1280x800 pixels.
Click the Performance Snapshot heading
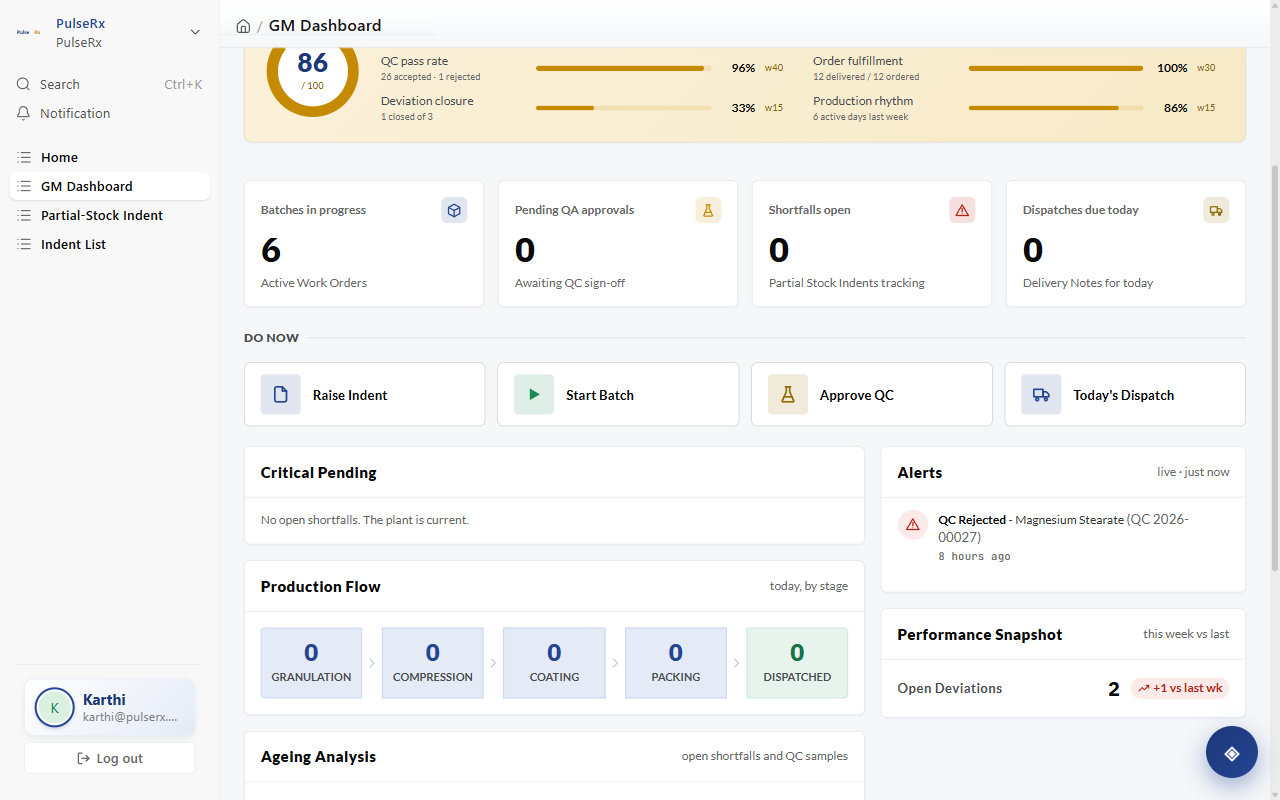[x=980, y=635]
